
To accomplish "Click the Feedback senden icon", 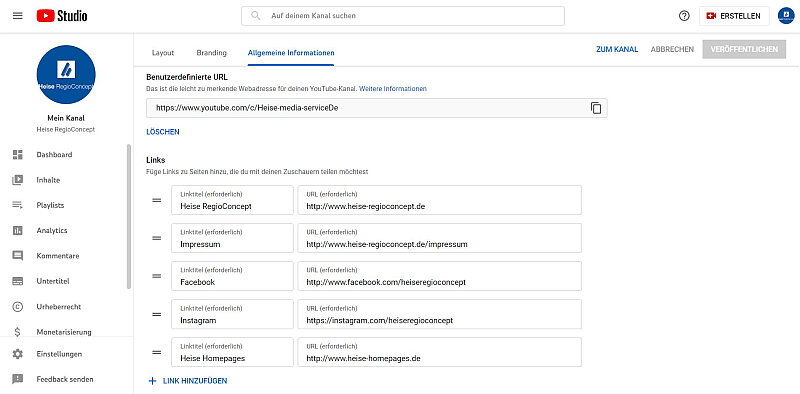I will tap(18, 379).
